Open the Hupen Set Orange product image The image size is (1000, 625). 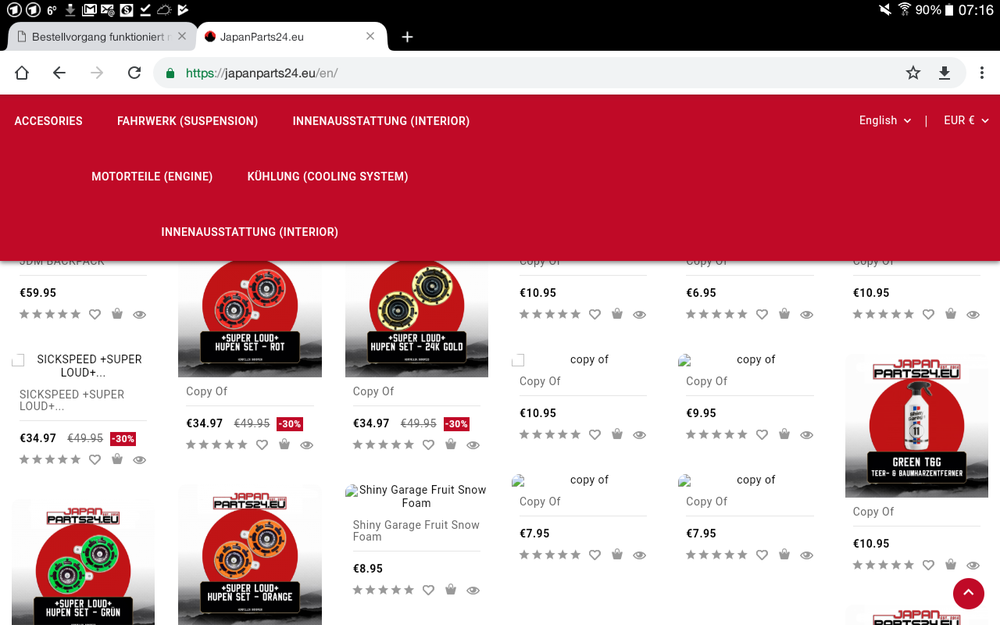pos(250,555)
